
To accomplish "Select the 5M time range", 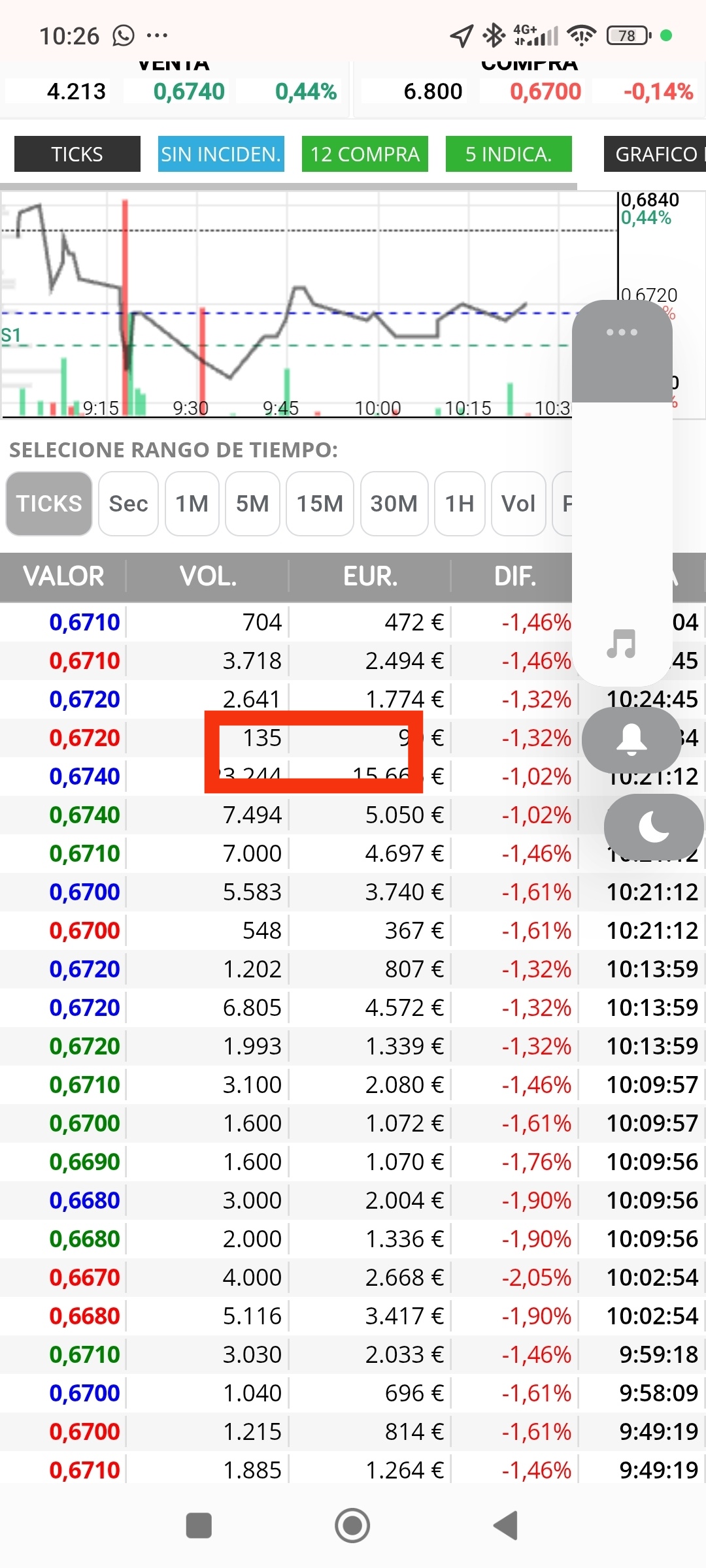I will pyautogui.click(x=252, y=504).
